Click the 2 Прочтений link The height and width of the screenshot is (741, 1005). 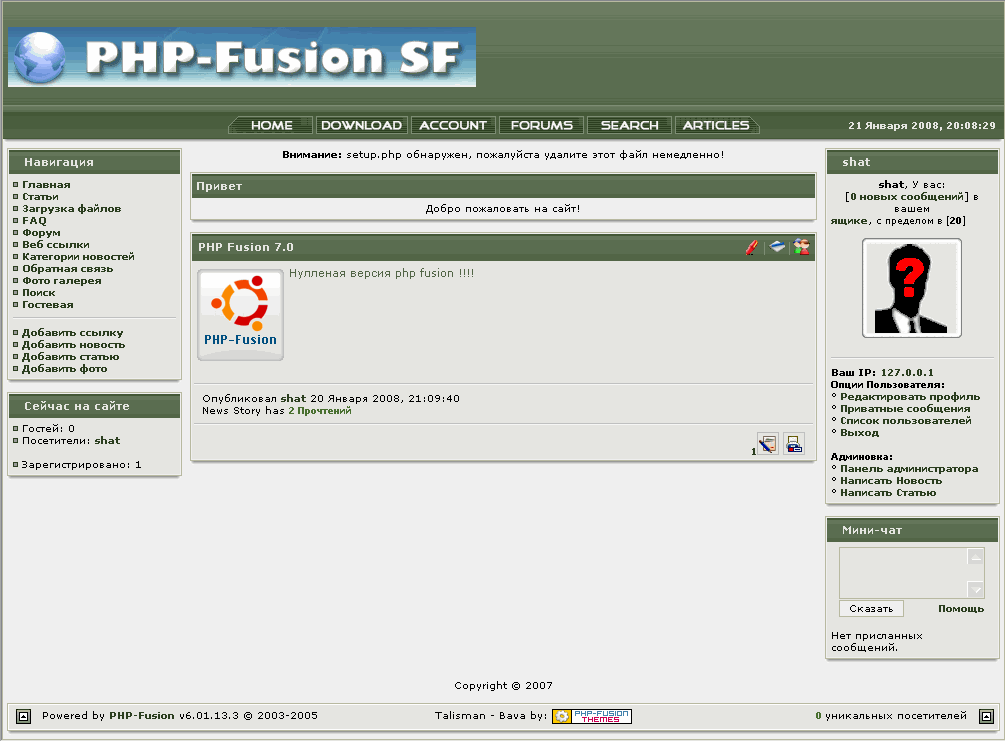[x=320, y=411]
